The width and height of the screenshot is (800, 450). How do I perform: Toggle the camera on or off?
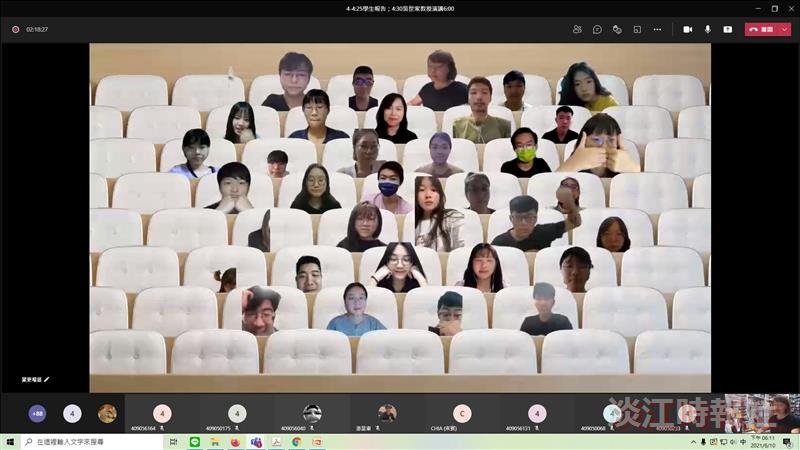tap(688, 30)
